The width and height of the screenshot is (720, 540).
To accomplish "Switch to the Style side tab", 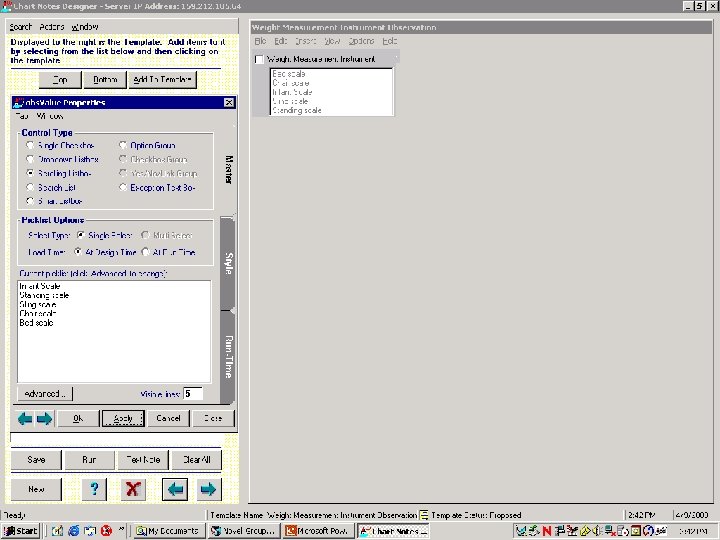I will point(228,264).
